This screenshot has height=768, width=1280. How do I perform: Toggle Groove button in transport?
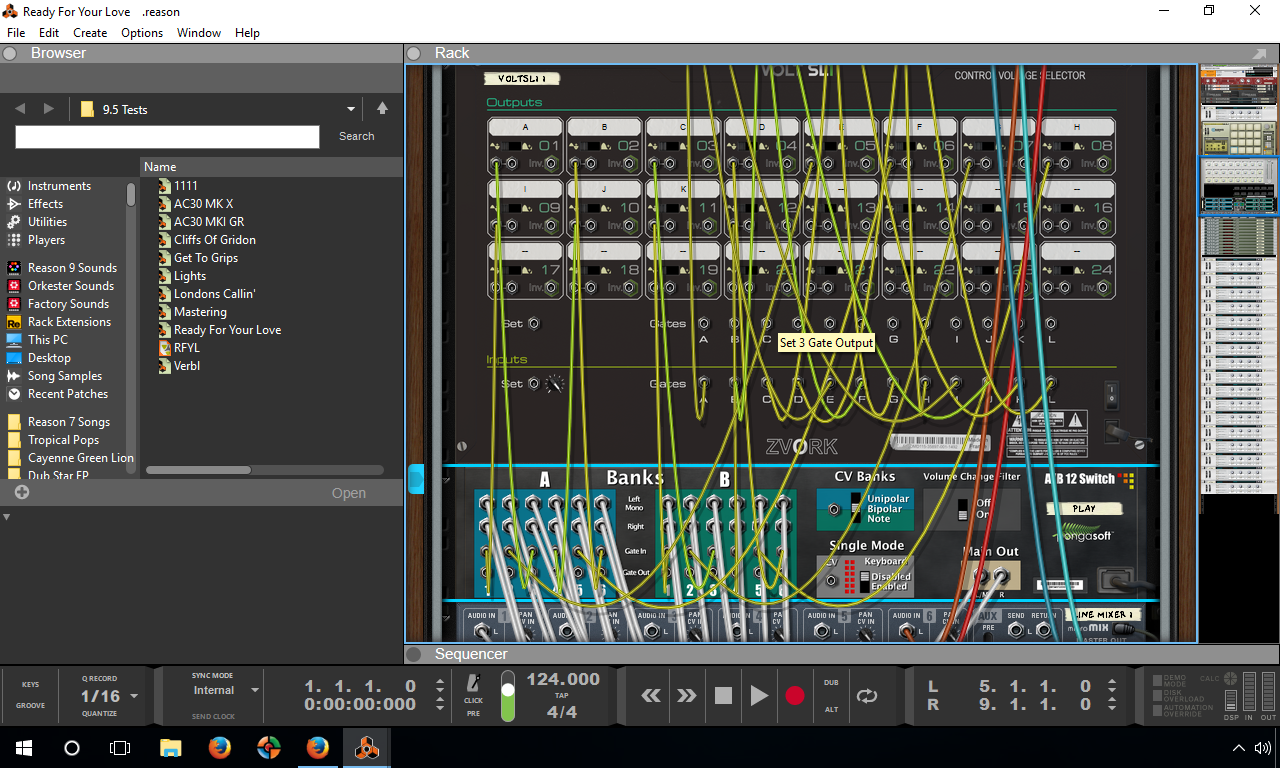pos(30,706)
